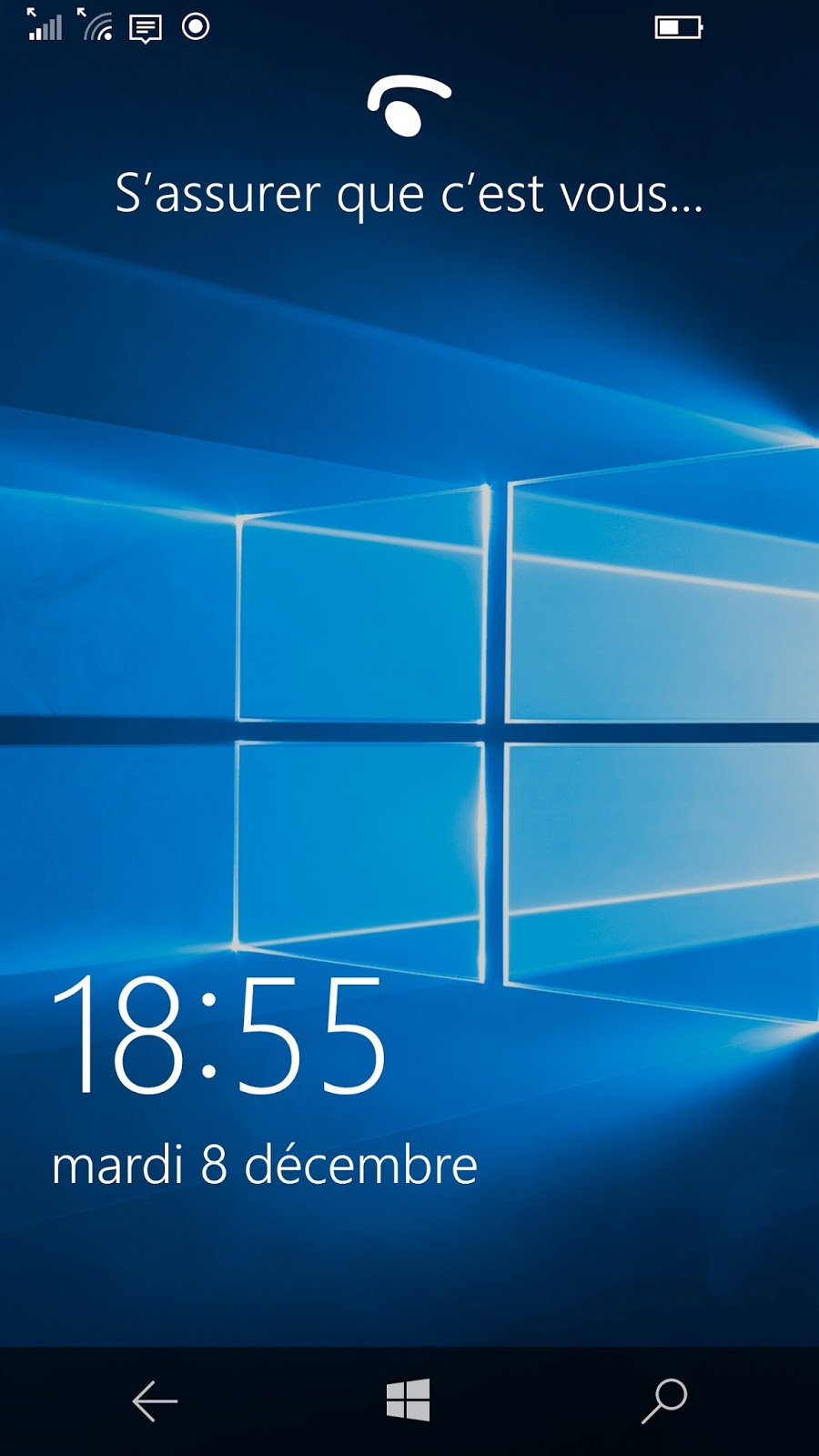The width and height of the screenshot is (819, 1456).
Task: Tap the Windows Hello eye icon
Action: point(409,106)
